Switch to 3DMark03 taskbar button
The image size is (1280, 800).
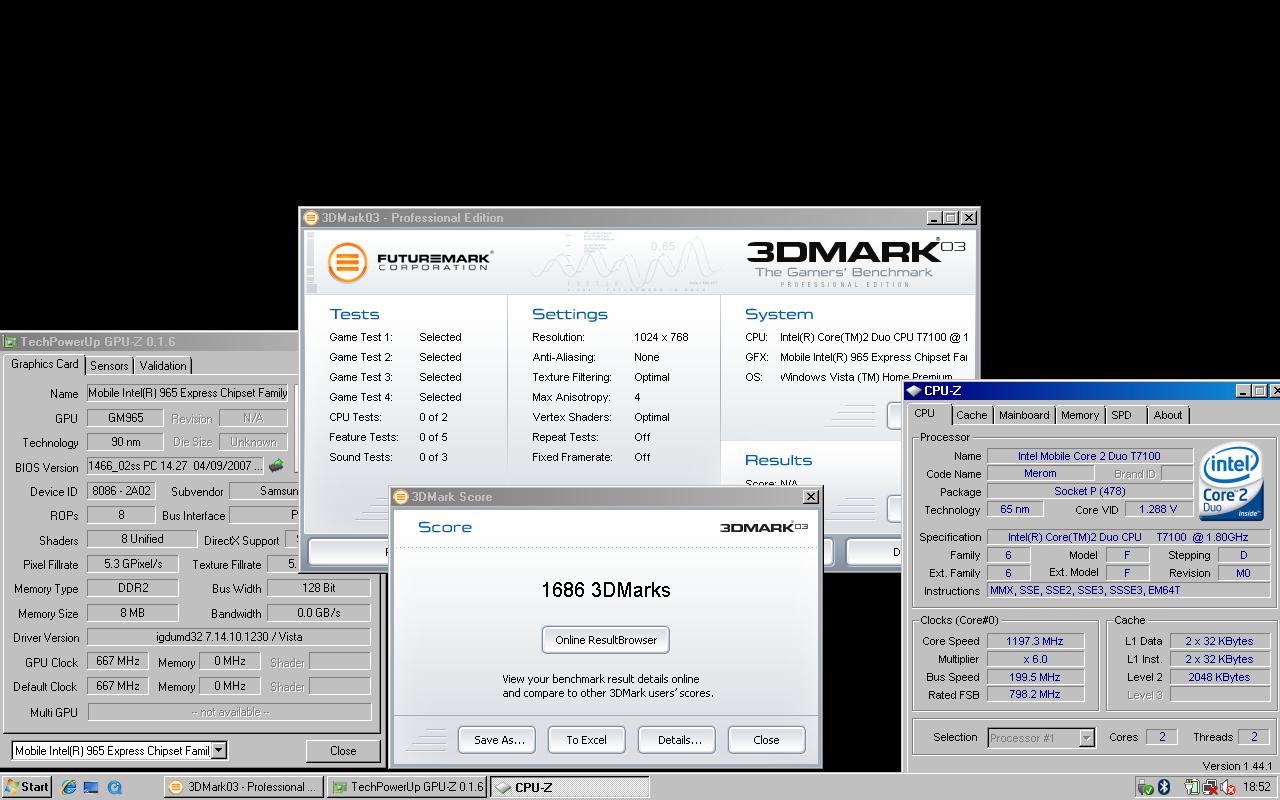[244, 787]
